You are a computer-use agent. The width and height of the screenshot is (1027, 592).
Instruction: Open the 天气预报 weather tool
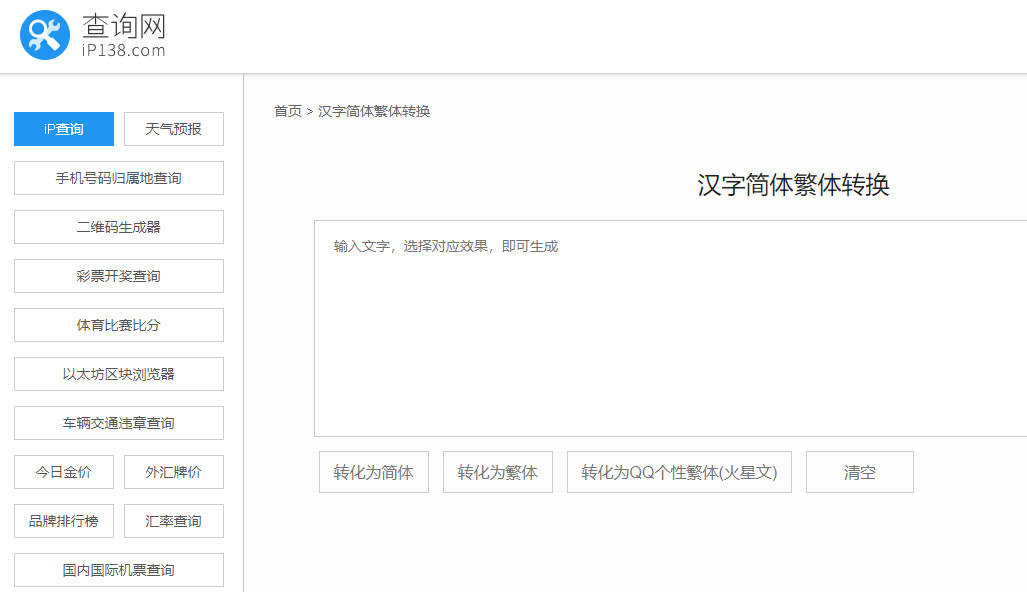coord(173,128)
